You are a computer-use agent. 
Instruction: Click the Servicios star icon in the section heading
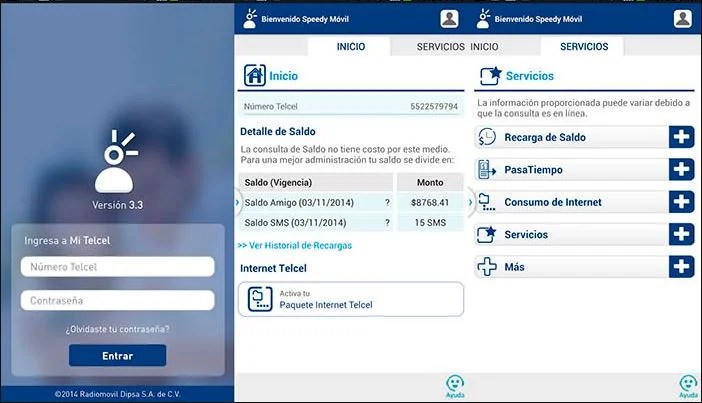point(490,75)
